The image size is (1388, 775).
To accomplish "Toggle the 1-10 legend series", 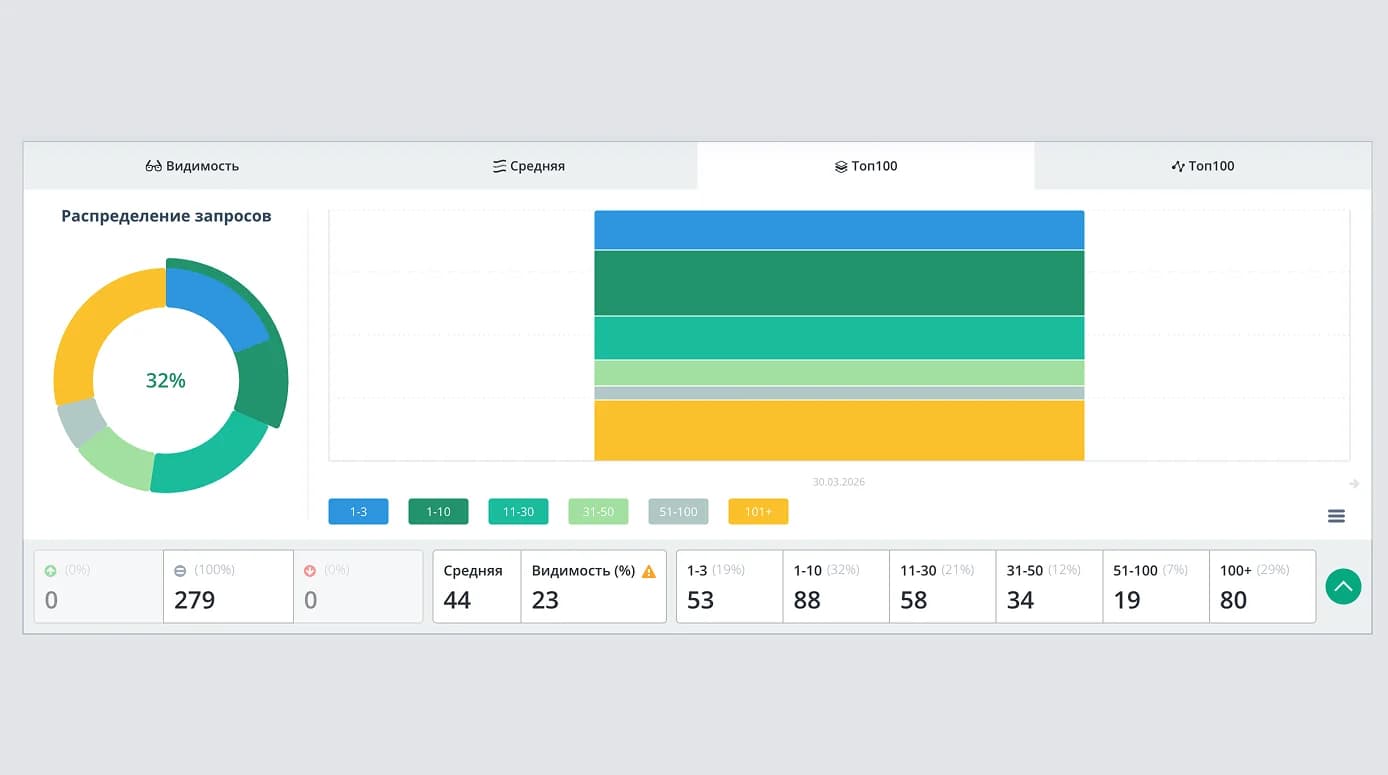I will pyautogui.click(x=438, y=512).
